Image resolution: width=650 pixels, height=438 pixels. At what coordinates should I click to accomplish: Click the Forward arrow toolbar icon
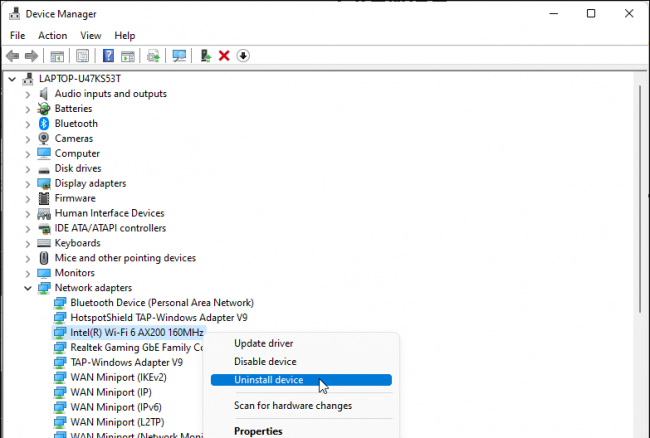[32, 56]
